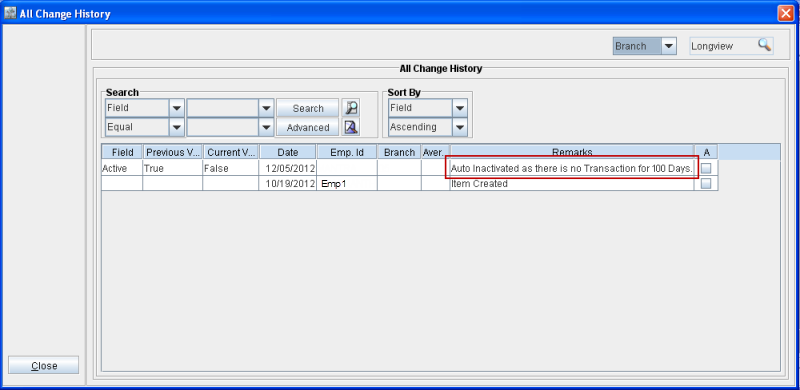Select the 'True' previous value cell

pyautogui.click(x=172, y=168)
